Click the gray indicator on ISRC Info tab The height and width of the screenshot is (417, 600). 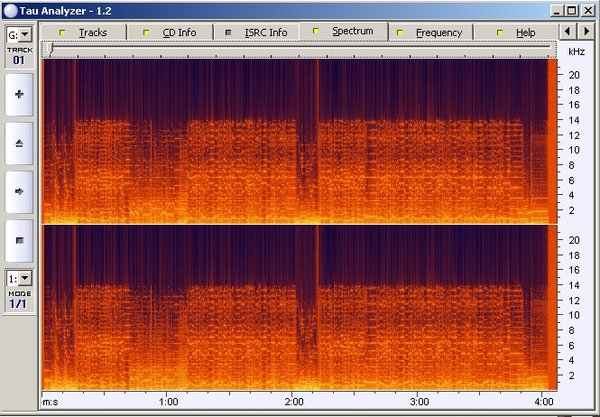(228, 33)
